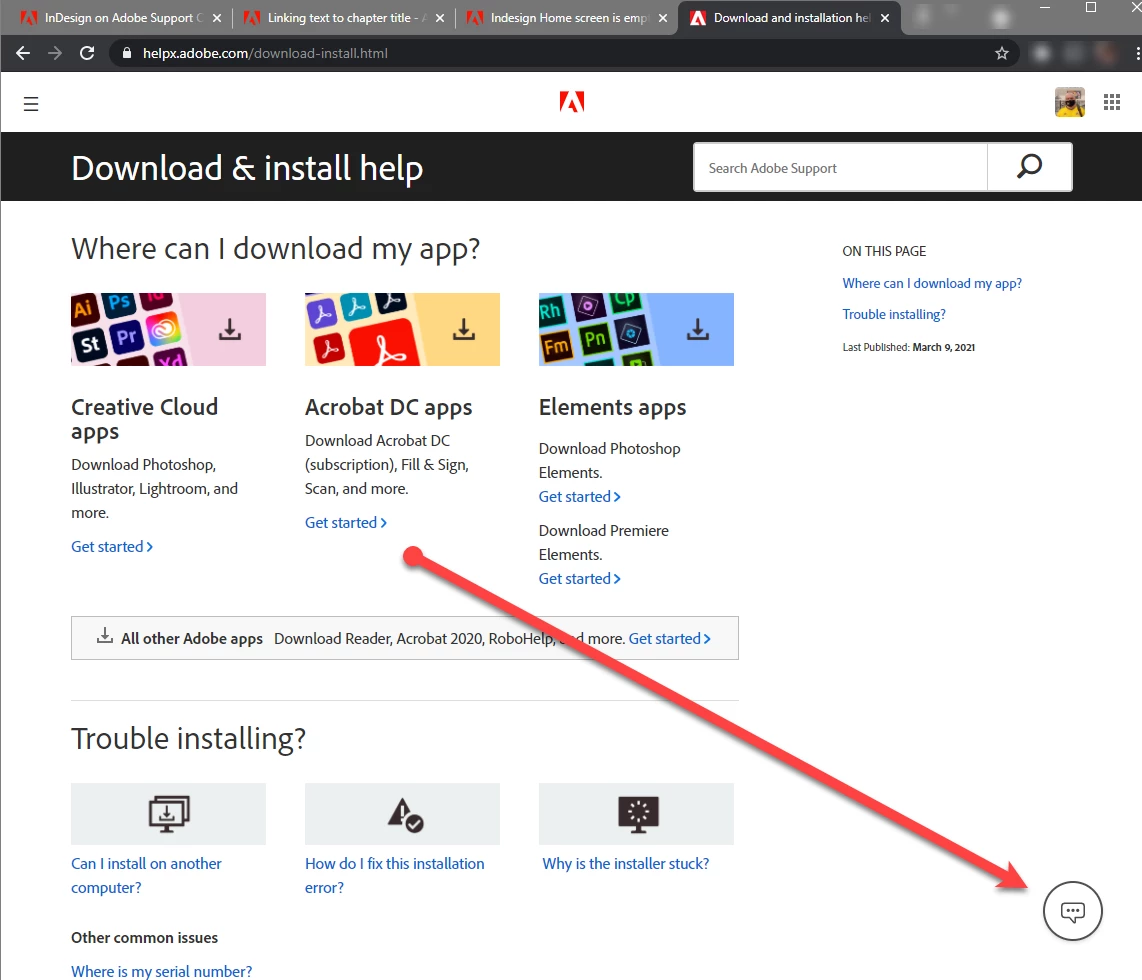Screen dimensions: 1142x980
Task: Click the Other common issues heading
Action: [144, 938]
